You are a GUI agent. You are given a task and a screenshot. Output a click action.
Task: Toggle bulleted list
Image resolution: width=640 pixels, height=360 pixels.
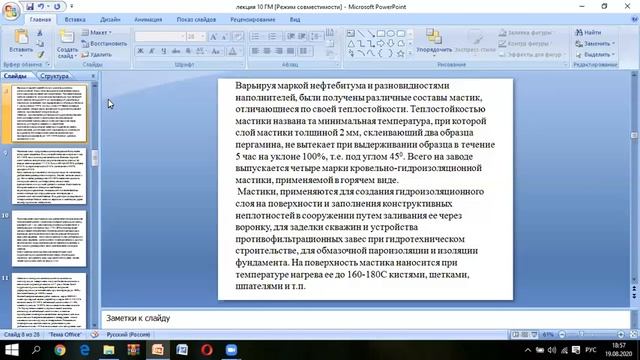pos(255,37)
